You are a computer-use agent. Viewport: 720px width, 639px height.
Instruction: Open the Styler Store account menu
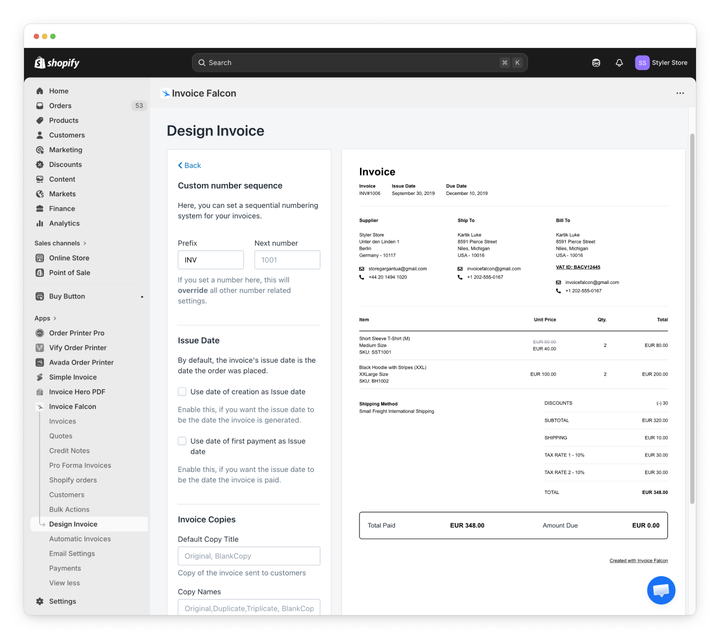coord(661,63)
